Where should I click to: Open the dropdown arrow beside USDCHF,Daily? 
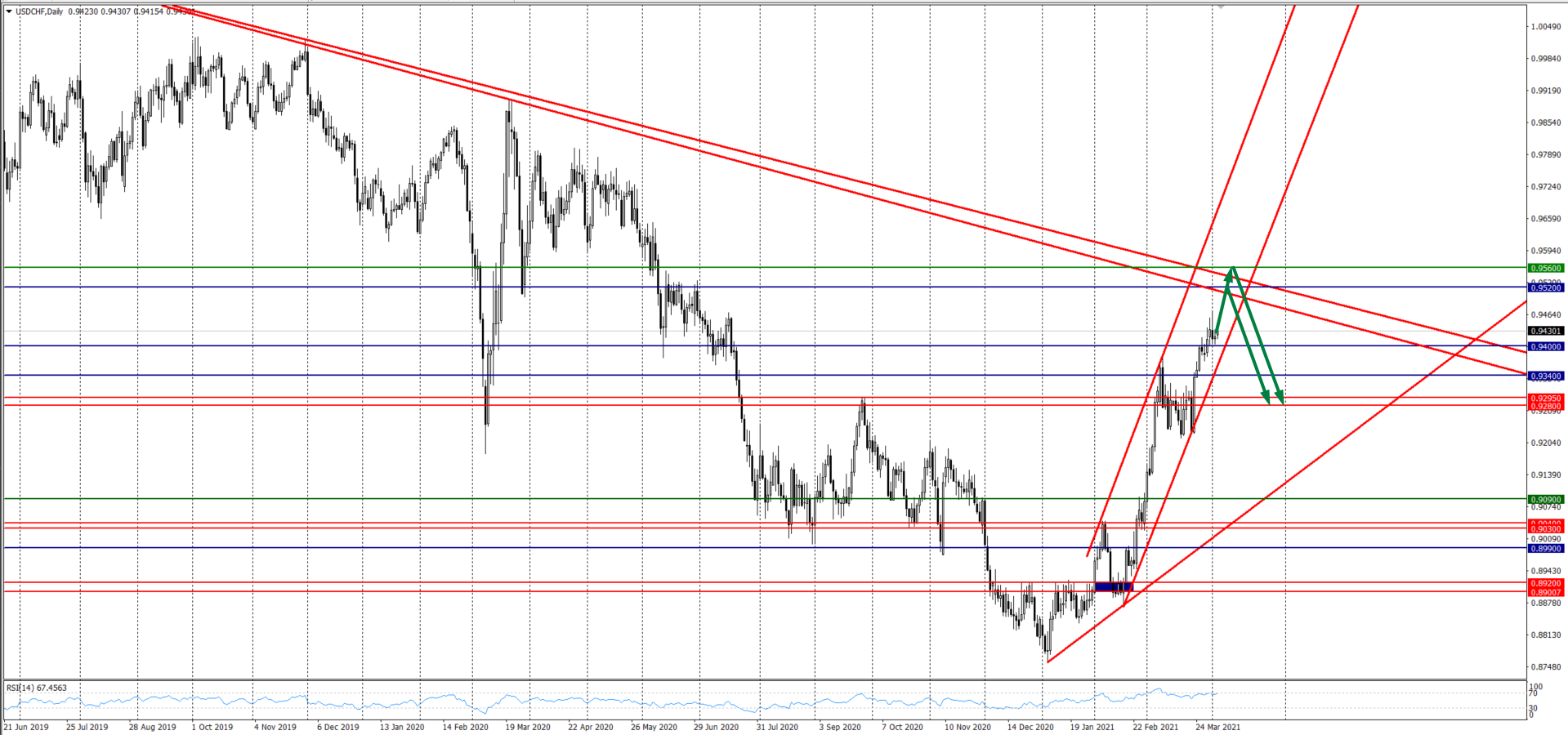pos(9,11)
